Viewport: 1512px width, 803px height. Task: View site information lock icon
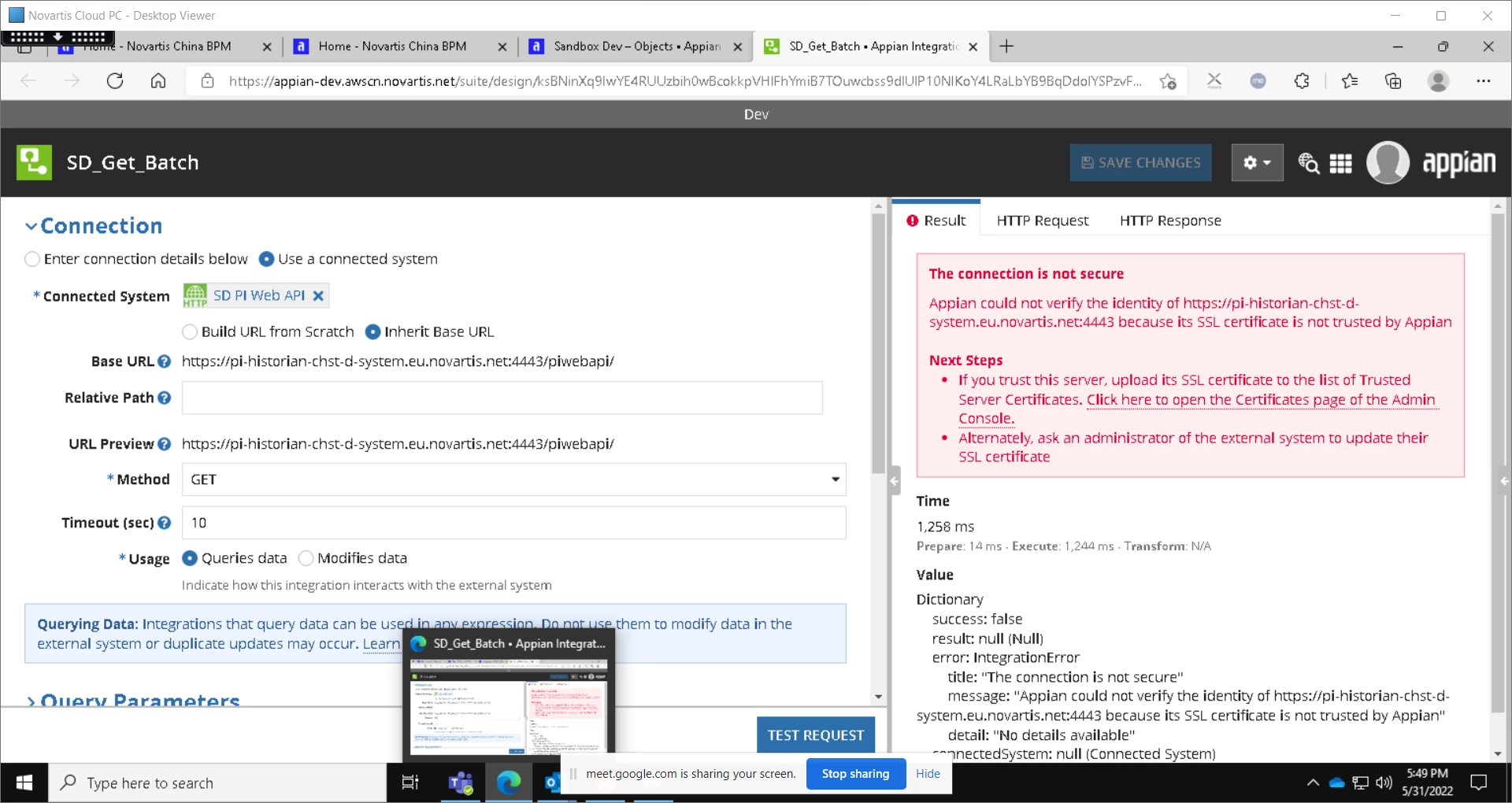coord(207,80)
